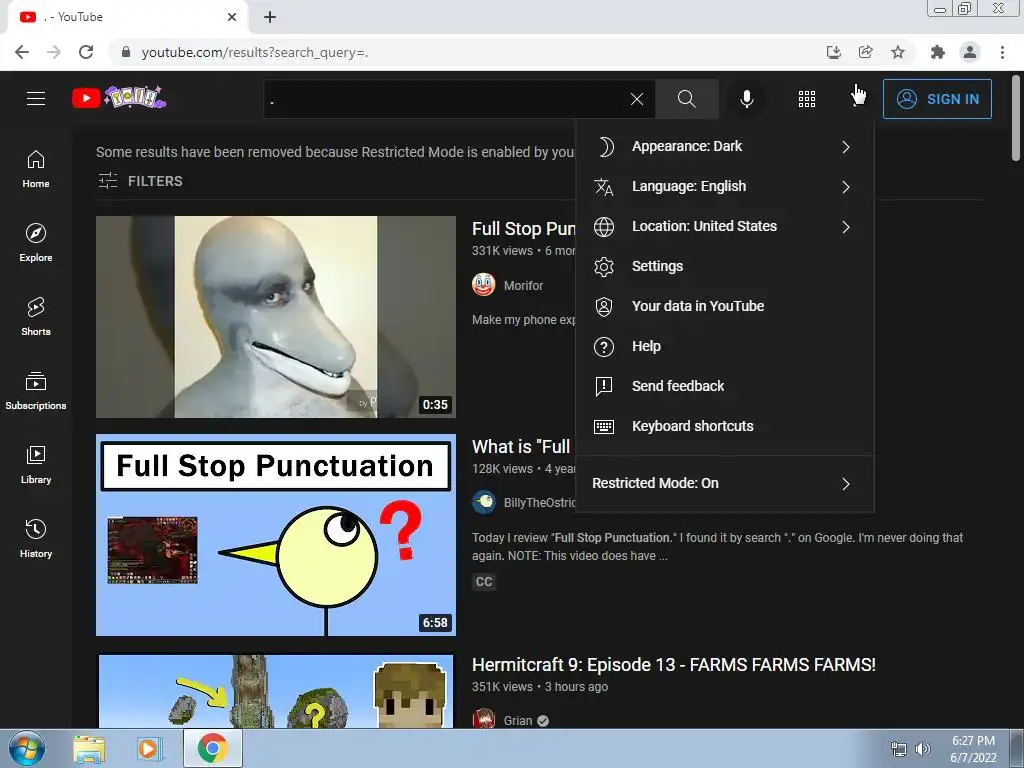Image resolution: width=1024 pixels, height=768 pixels.
Task: Click the Chrome address bar URL
Action: coord(255,52)
